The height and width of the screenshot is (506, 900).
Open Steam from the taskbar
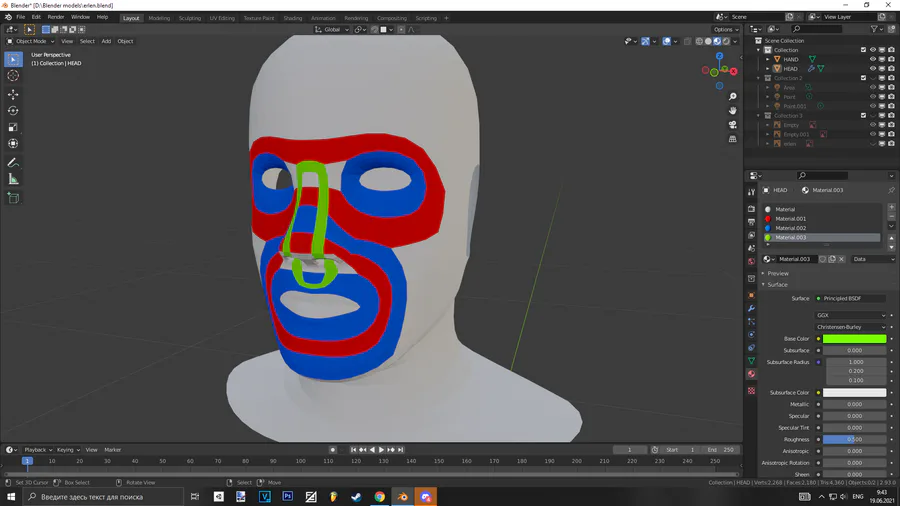356,497
